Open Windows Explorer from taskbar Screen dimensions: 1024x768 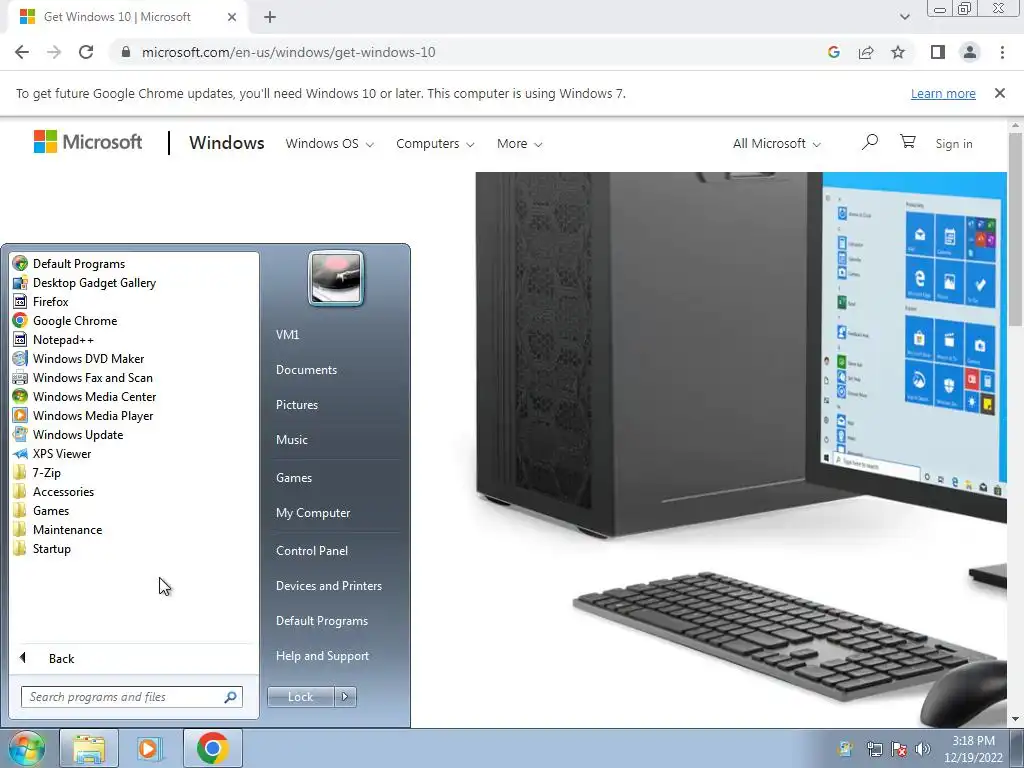[x=89, y=748]
